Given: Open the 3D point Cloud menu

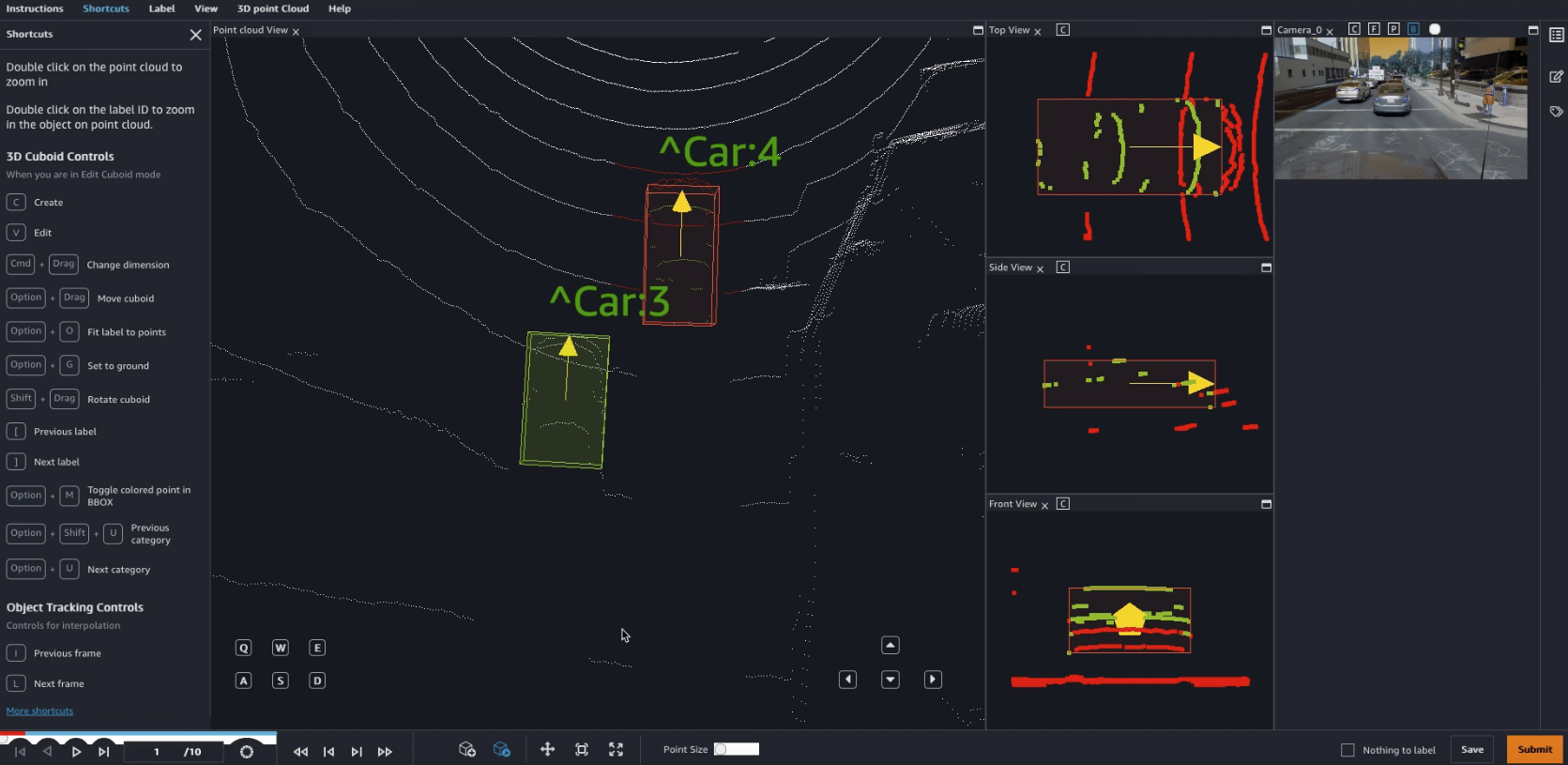Looking at the screenshot, I should point(272,8).
